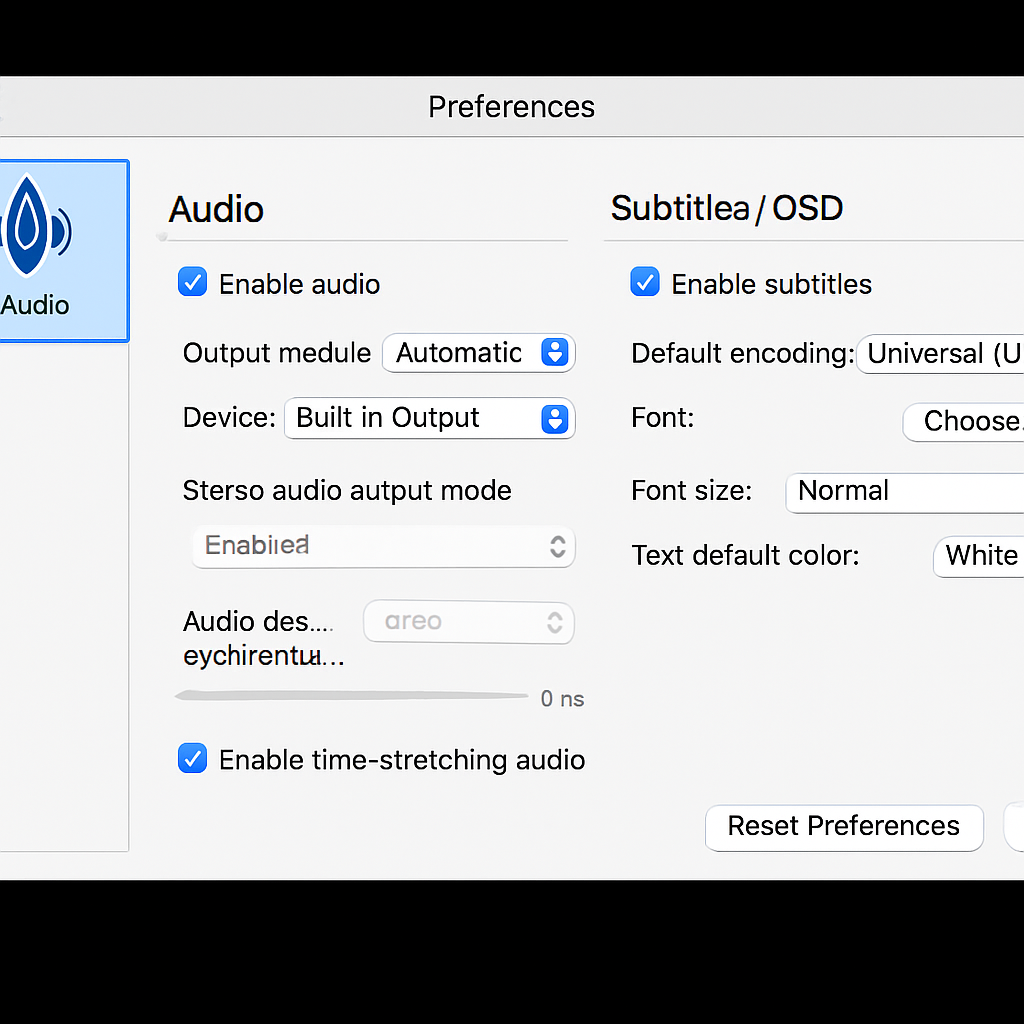The height and width of the screenshot is (1024, 1024).
Task: Open the Device dropdown showing Built in Output
Action: 430,418
